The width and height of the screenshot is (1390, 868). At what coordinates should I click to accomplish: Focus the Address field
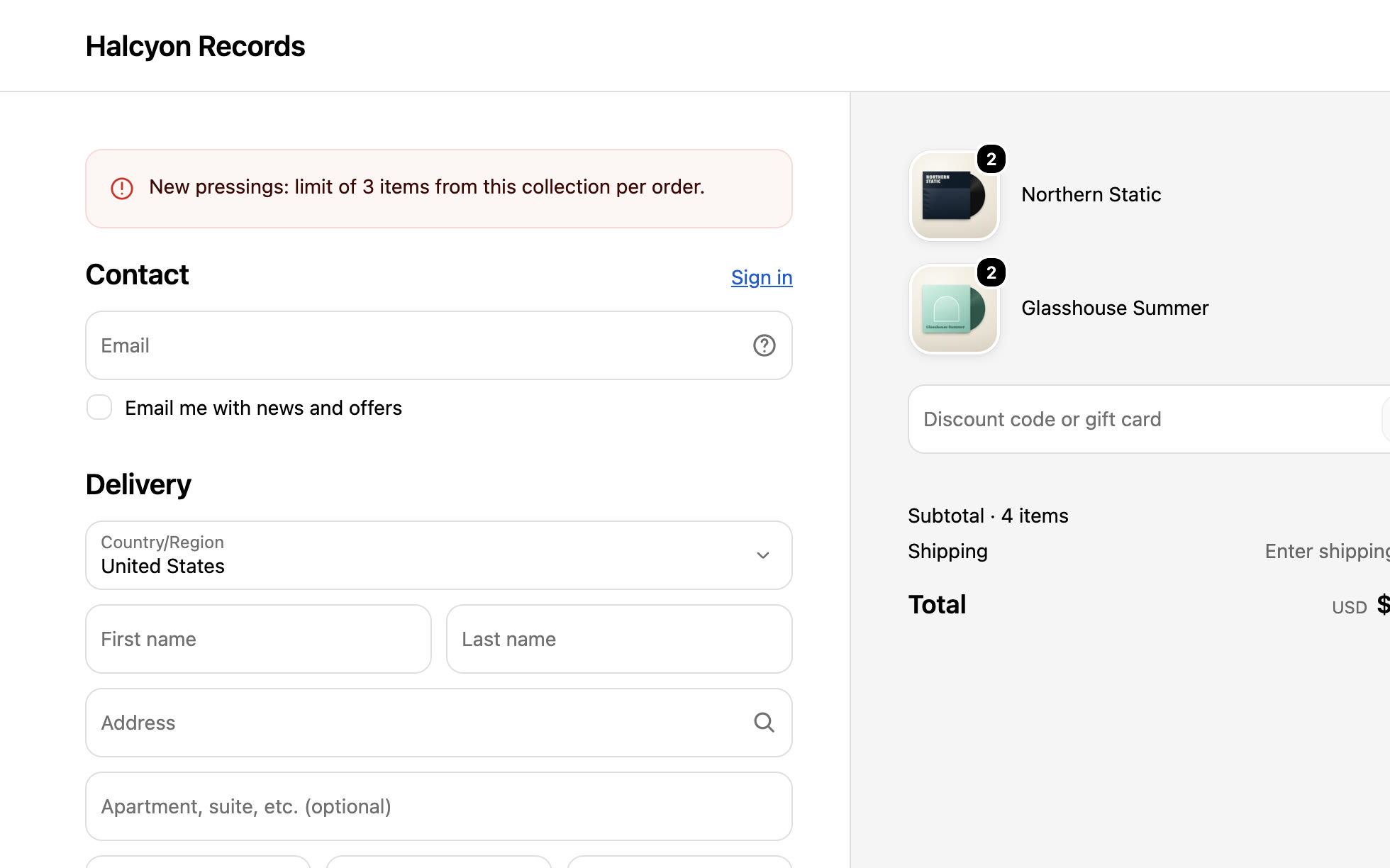[x=439, y=723]
